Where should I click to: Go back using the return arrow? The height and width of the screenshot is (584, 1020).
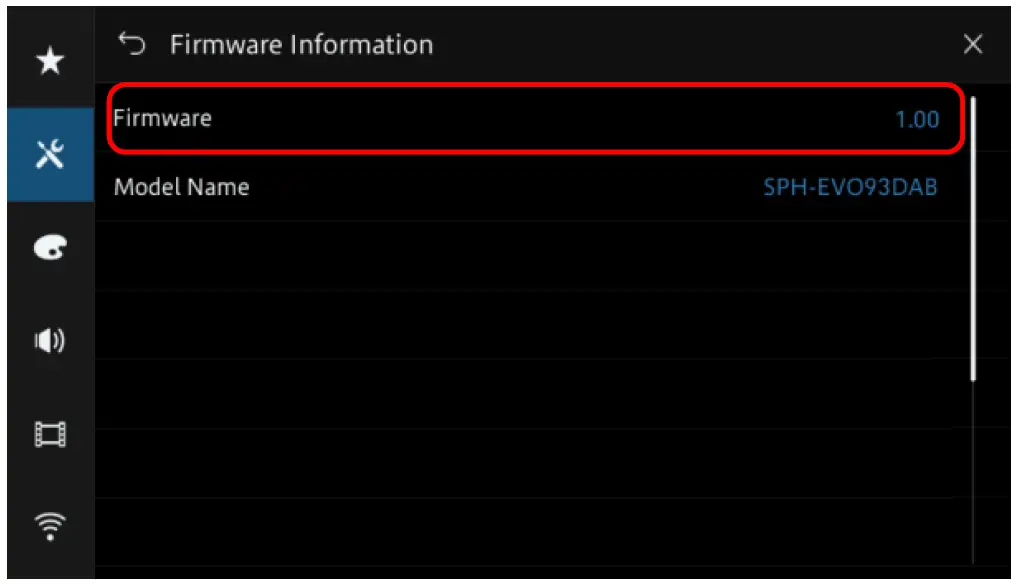tap(132, 44)
